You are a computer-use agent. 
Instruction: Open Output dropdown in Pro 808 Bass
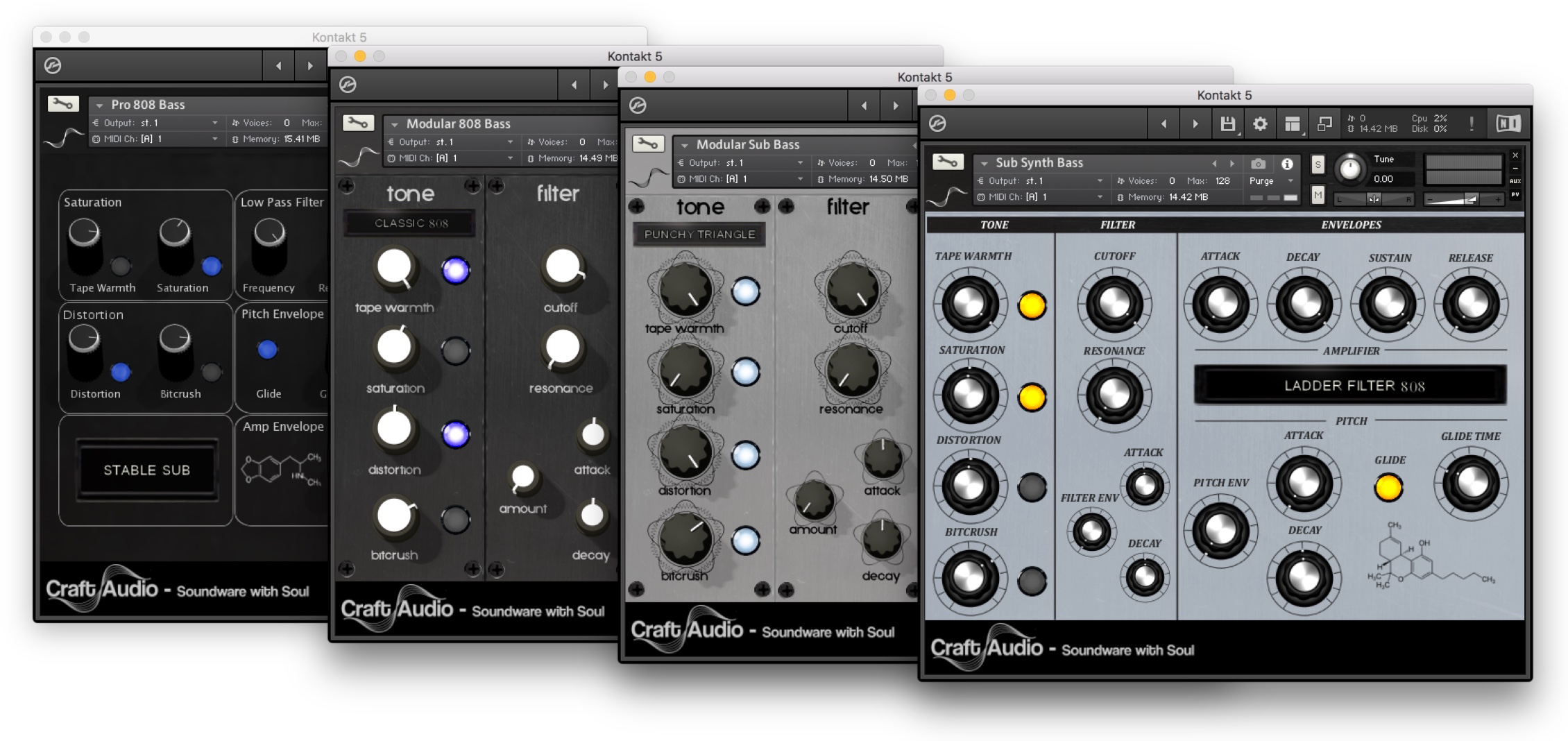pyautogui.click(x=156, y=123)
